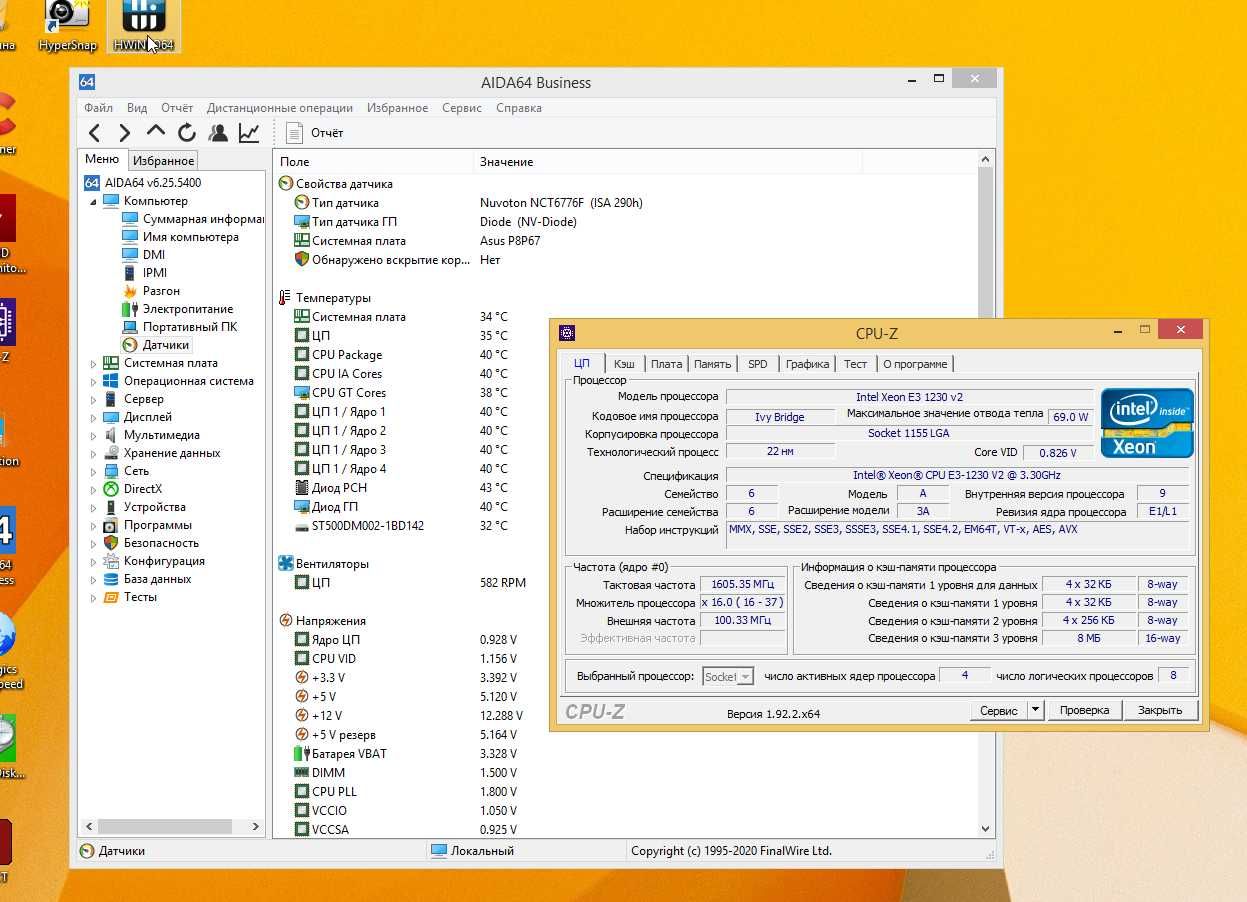Expand Операционная система tree node

click(x=94, y=381)
